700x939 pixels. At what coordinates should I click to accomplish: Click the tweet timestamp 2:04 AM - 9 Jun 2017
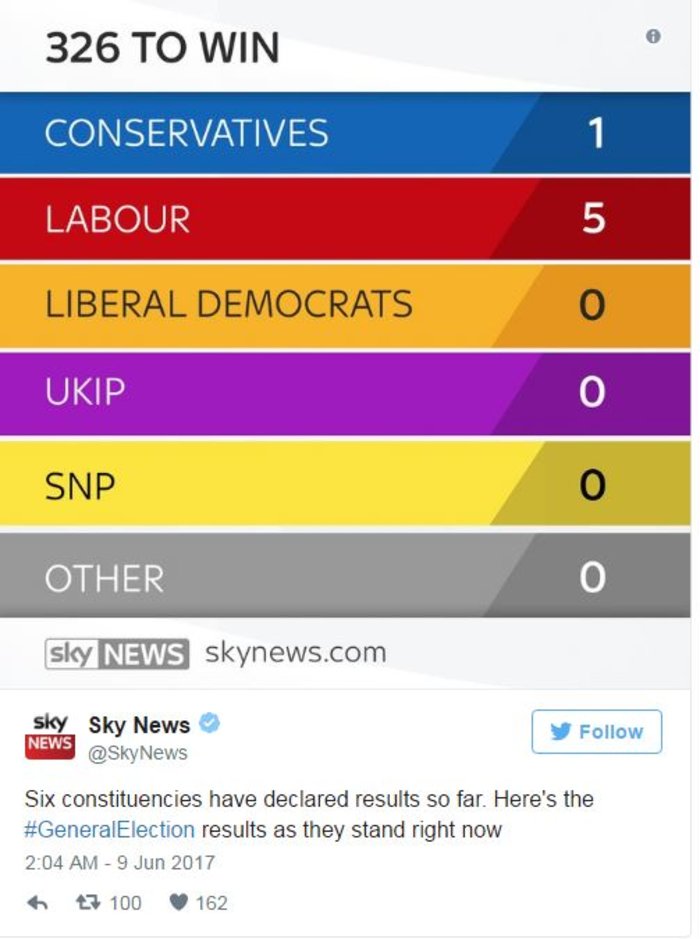click(119, 862)
